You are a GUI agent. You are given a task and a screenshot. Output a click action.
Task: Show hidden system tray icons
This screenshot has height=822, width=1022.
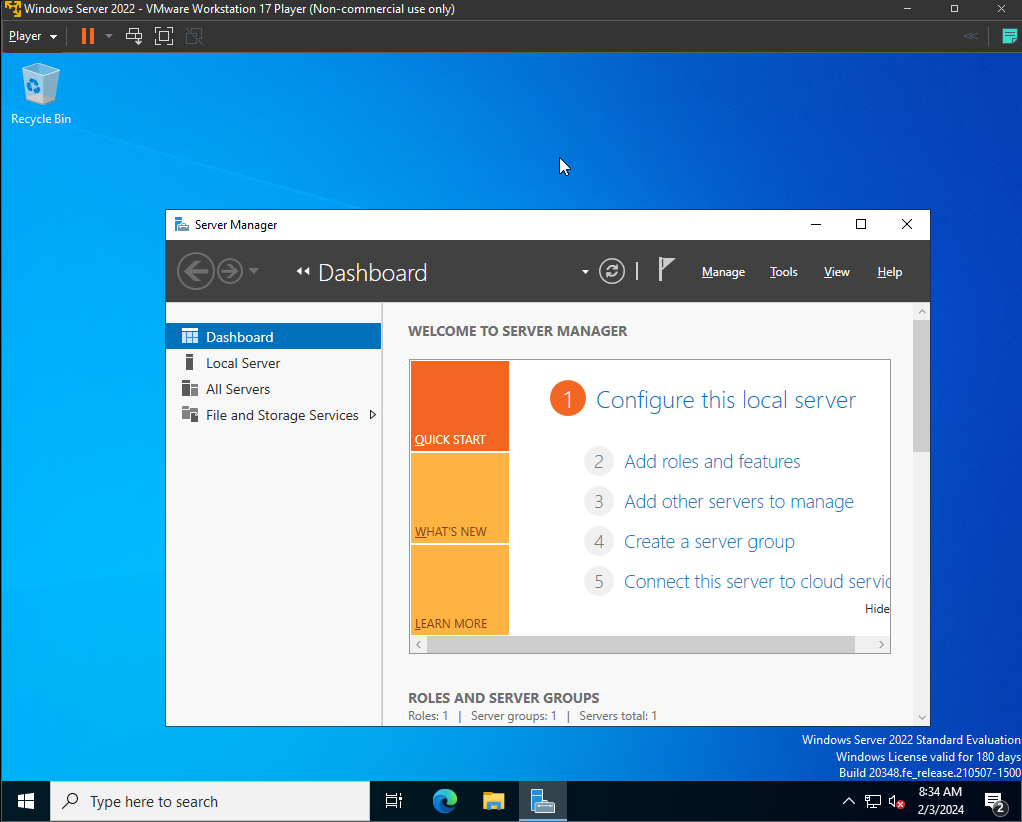pyautogui.click(x=848, y=801)
